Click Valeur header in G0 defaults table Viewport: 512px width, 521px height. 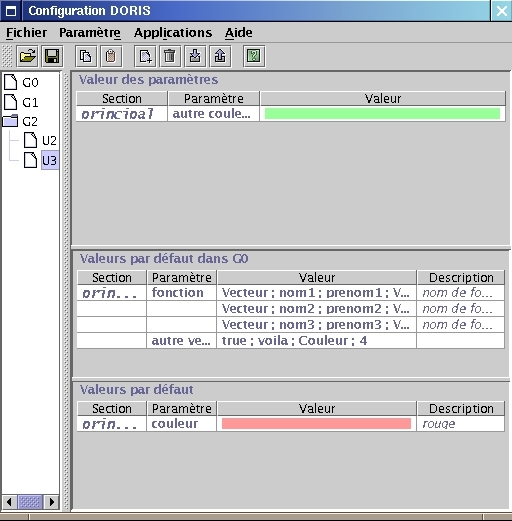pos(317,277)
